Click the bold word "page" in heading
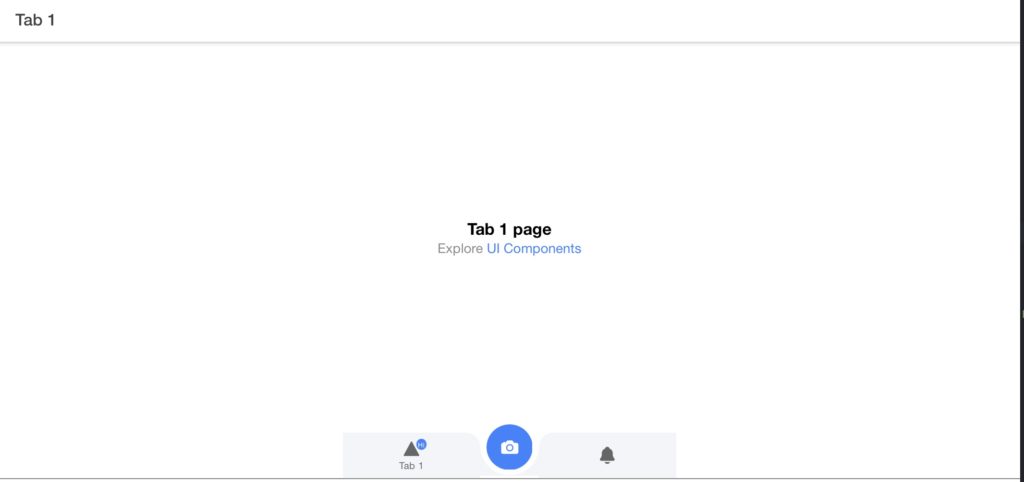Screen dimensions: 1024x482 tap(532, 231)
